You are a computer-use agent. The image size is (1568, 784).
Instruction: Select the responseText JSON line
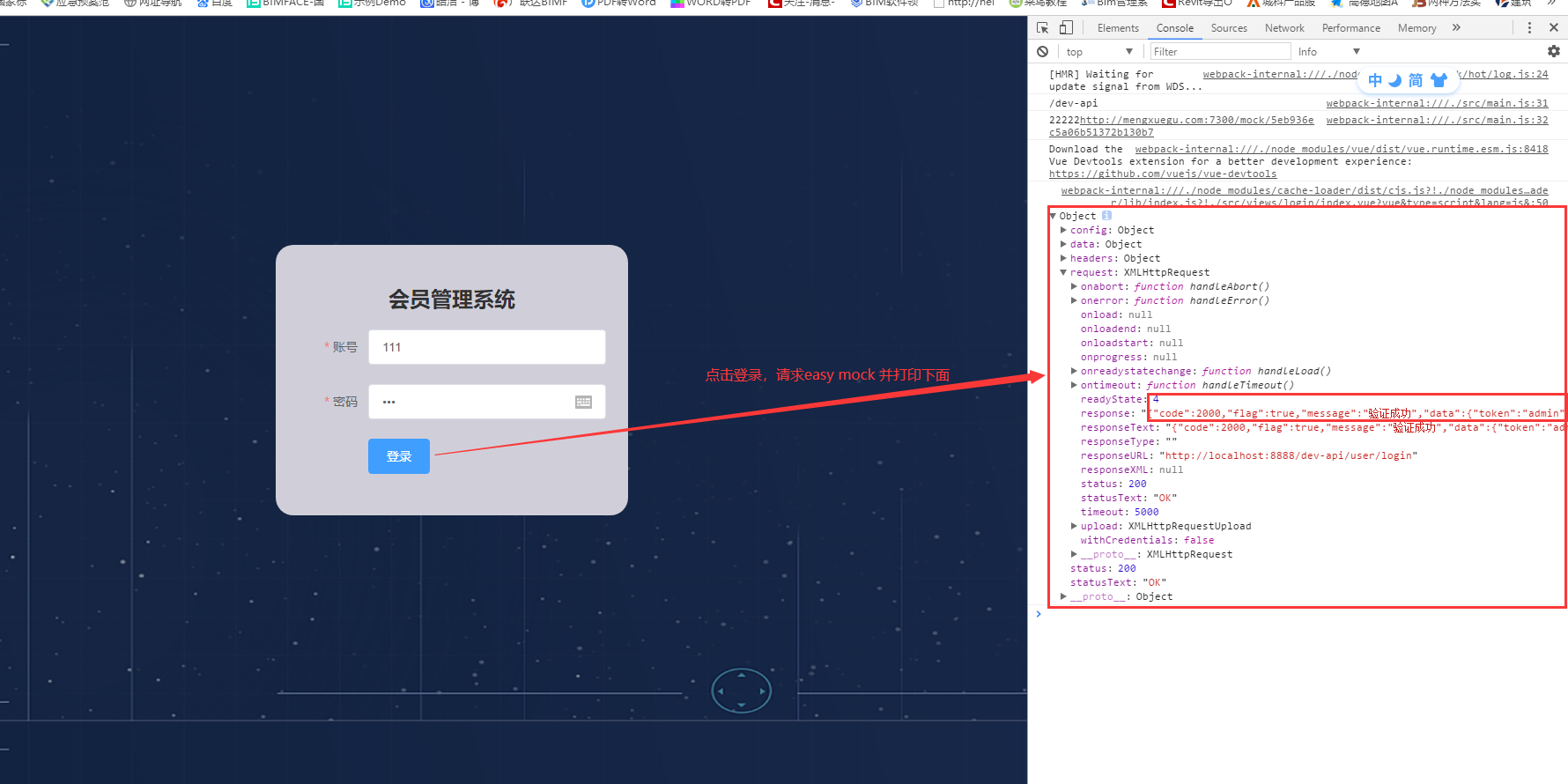point(1323,427)
